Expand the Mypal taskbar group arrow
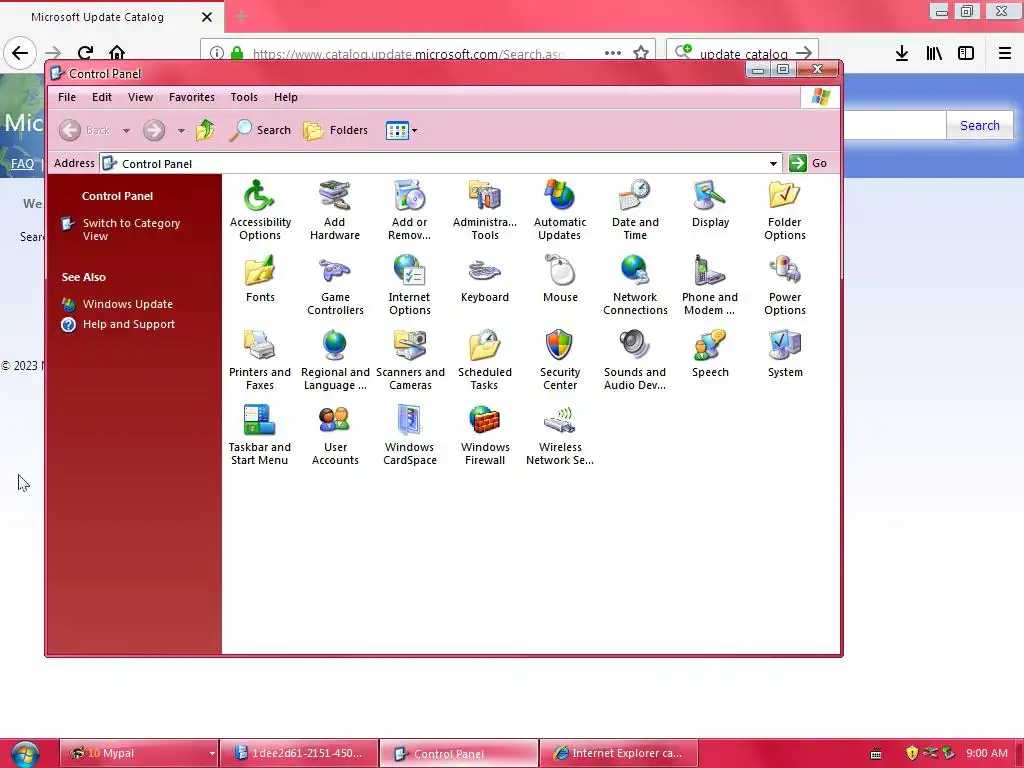This screenshot has height=768, width=1024. point(212,754)
